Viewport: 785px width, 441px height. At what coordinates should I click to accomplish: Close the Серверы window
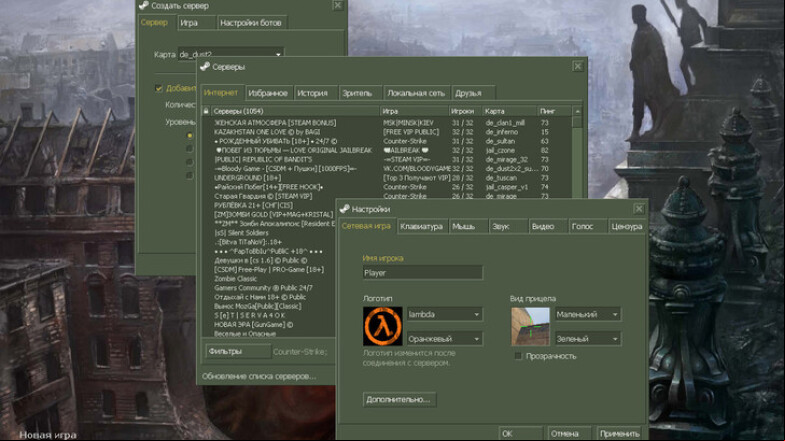point(578,67)
